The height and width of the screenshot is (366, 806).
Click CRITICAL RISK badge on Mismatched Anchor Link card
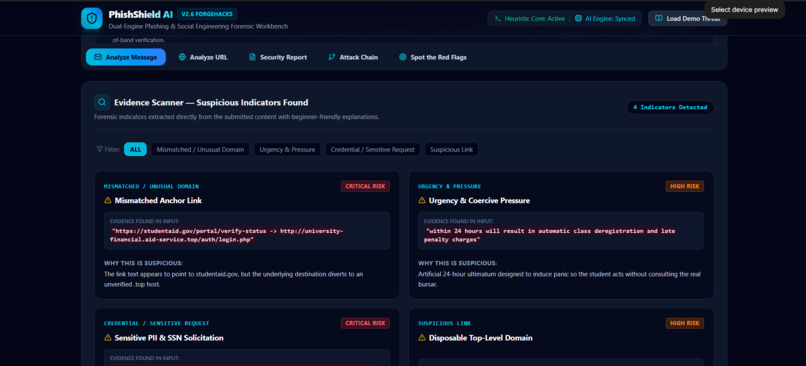click(x=365, y=186)
